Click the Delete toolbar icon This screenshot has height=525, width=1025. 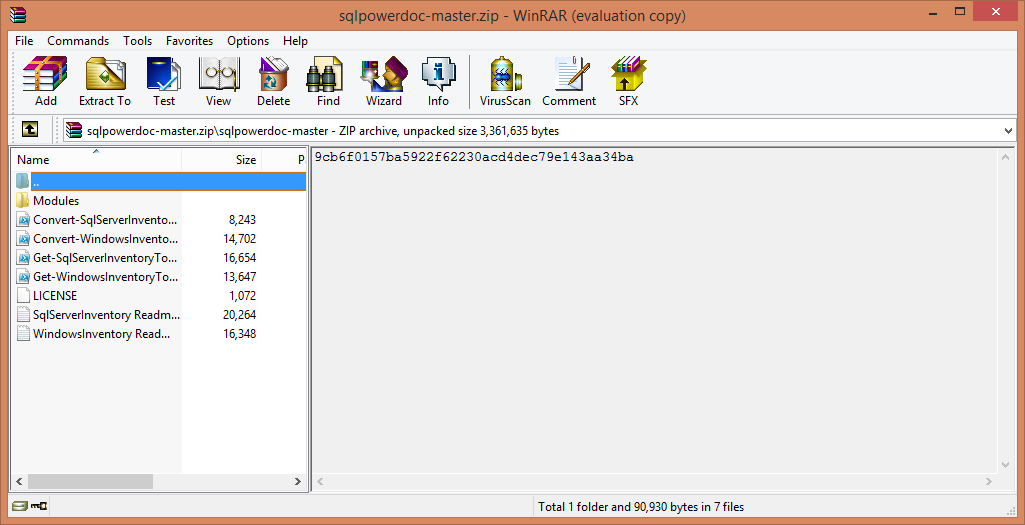273,81
